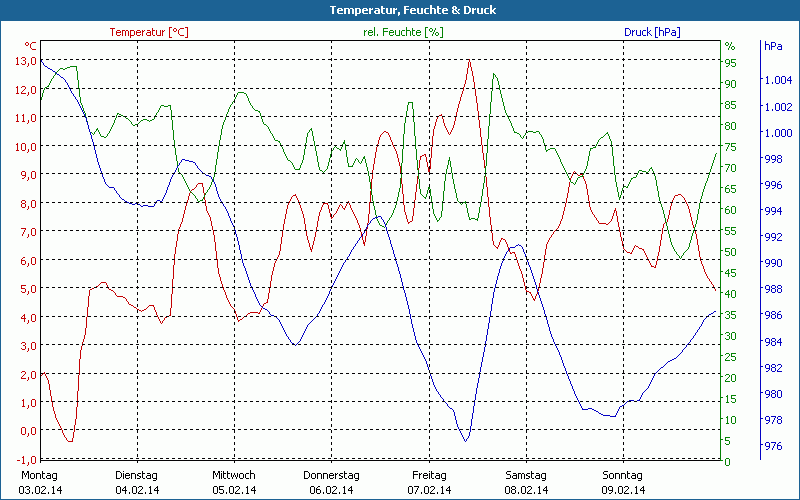
Task: Pick the 'Montag 03.02.14' date label
Action: [x=39, y=482]
